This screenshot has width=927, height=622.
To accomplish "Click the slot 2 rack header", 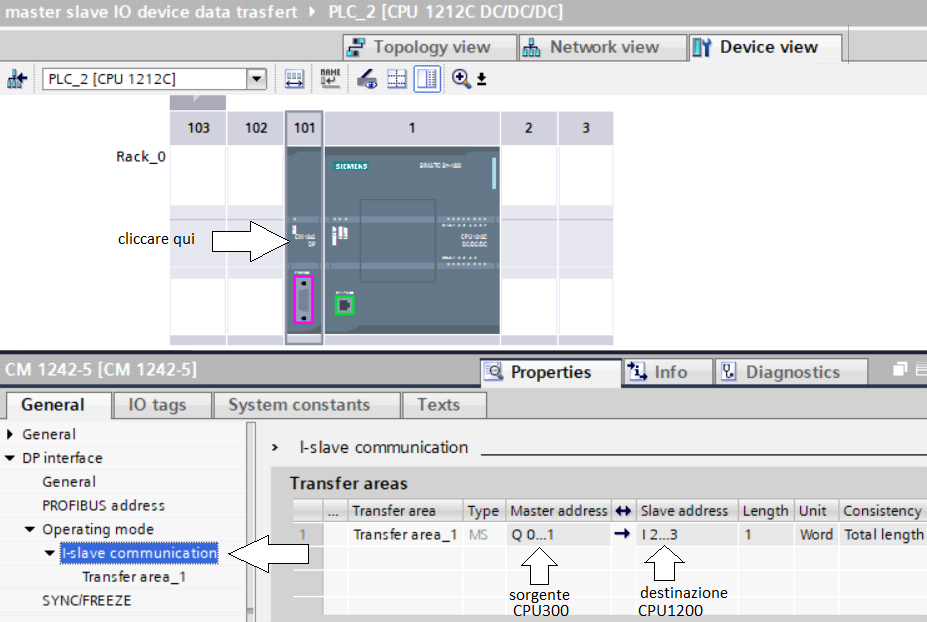I will [x=529, y=128].
